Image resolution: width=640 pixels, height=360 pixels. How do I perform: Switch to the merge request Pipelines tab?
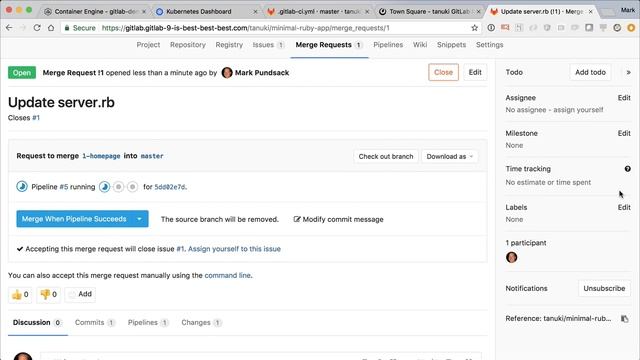tap(148, 322)
